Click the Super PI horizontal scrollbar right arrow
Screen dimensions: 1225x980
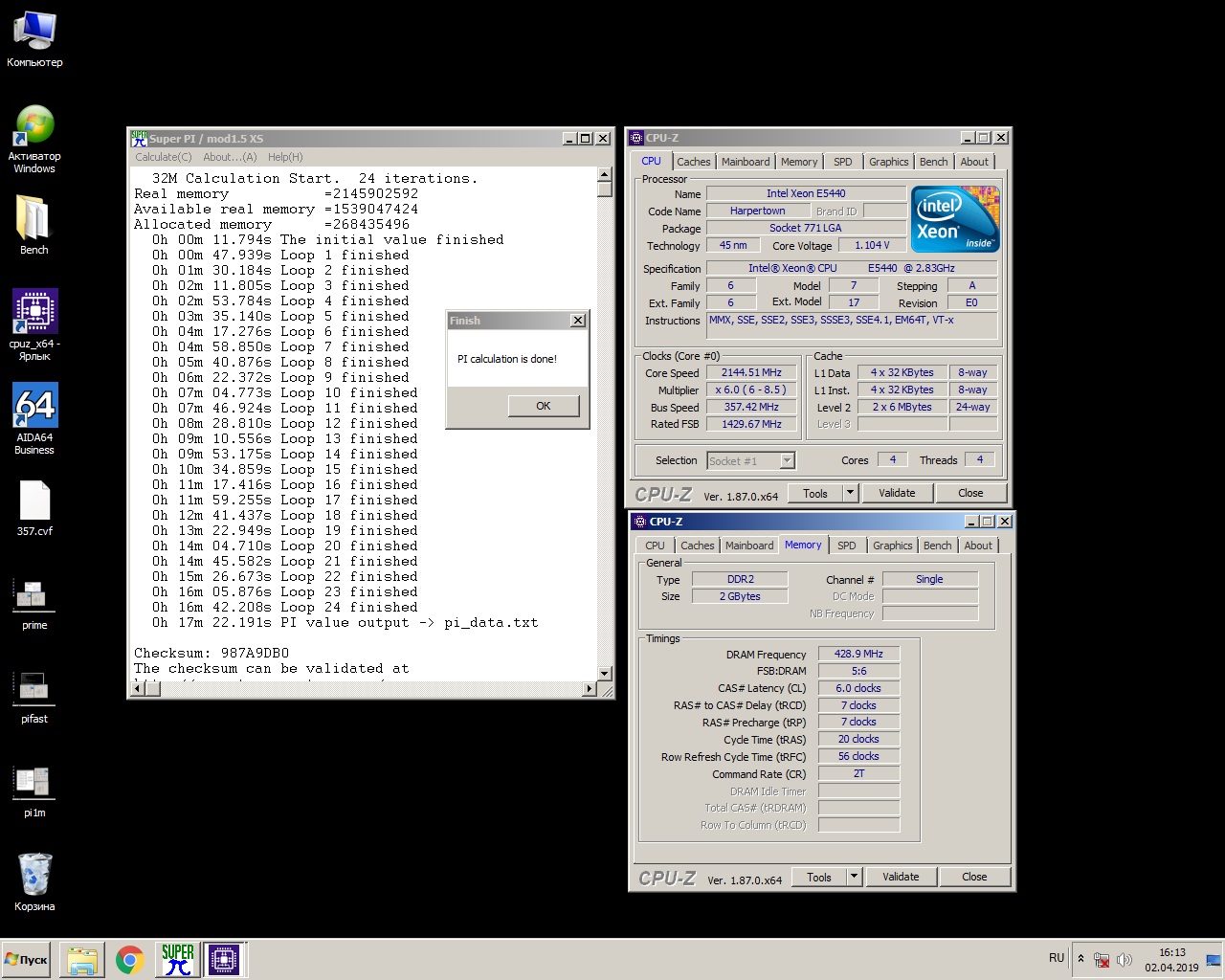coord(590,688)
